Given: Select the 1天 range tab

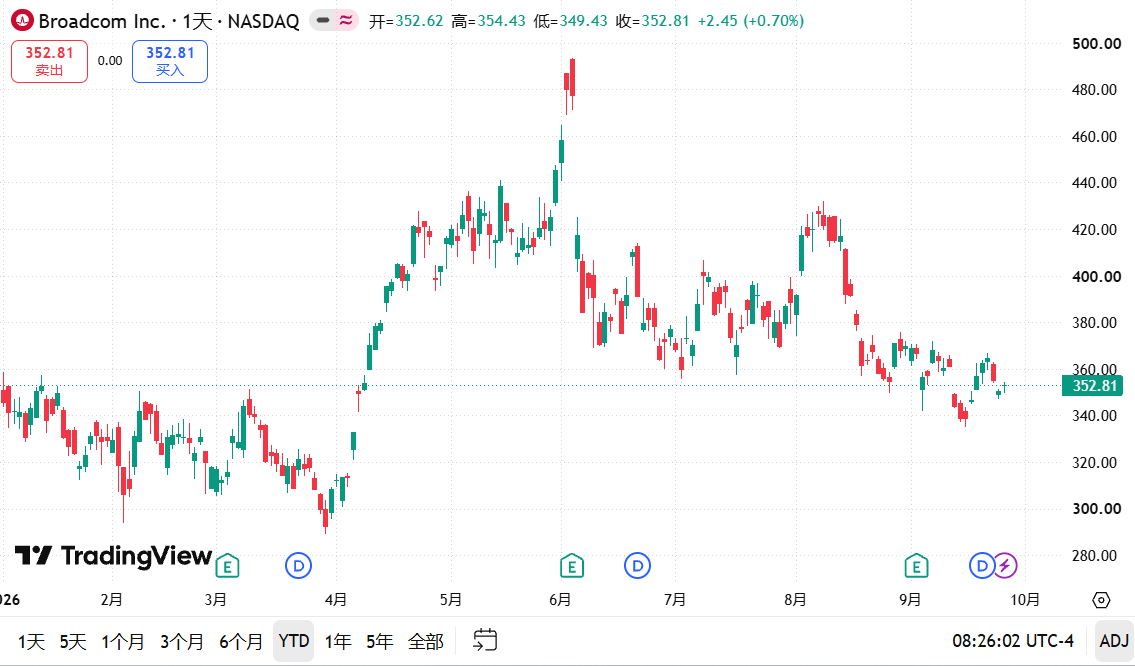Looking at the screenshot, I should click(31, 641).
